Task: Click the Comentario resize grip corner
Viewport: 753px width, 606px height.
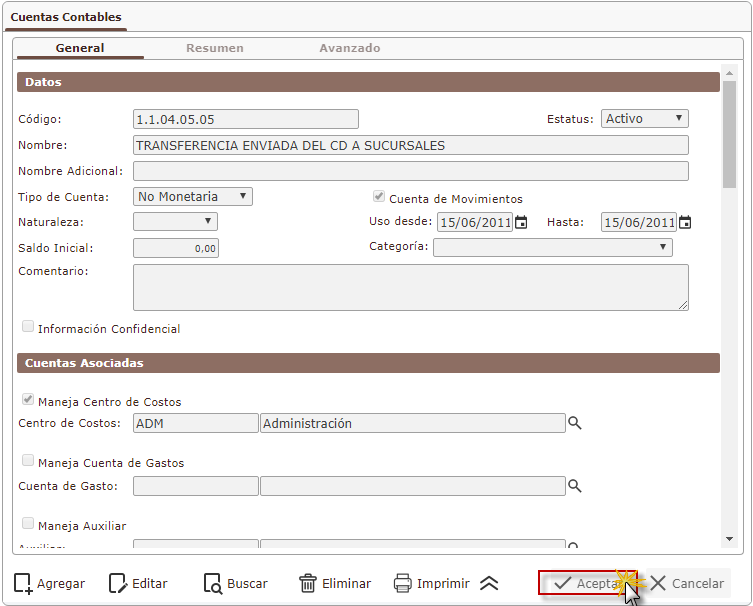Action: [683, 305]
